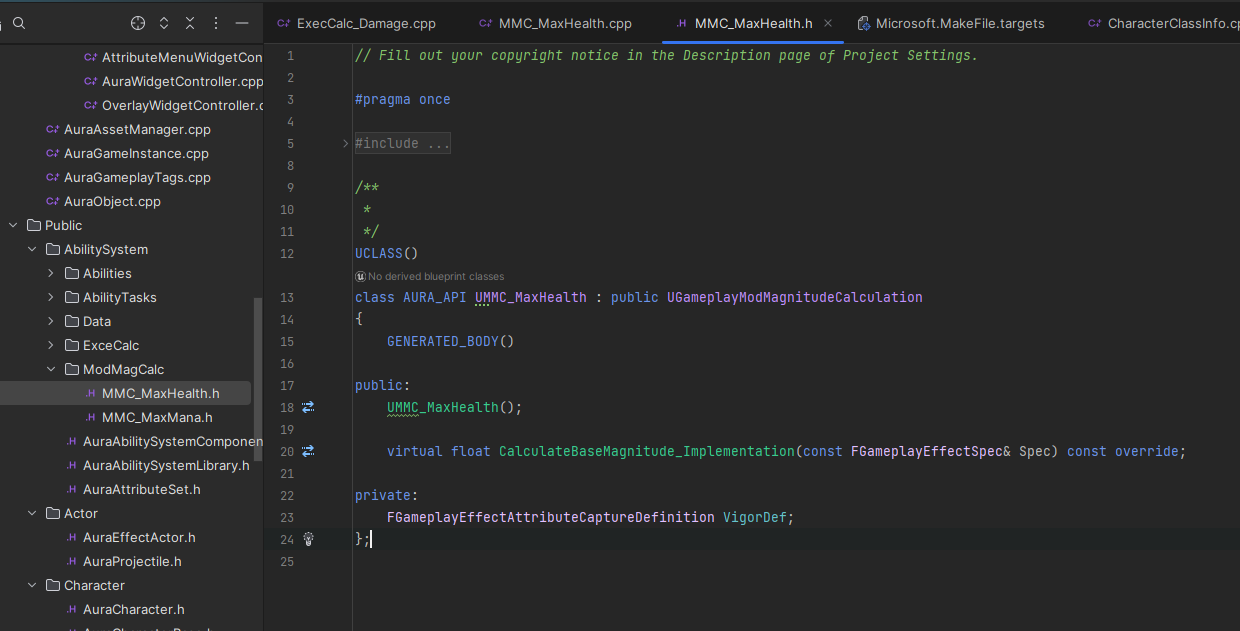Expand the Abilities folder
This screenshot has height=631, width=1240.
pos(51,273)
